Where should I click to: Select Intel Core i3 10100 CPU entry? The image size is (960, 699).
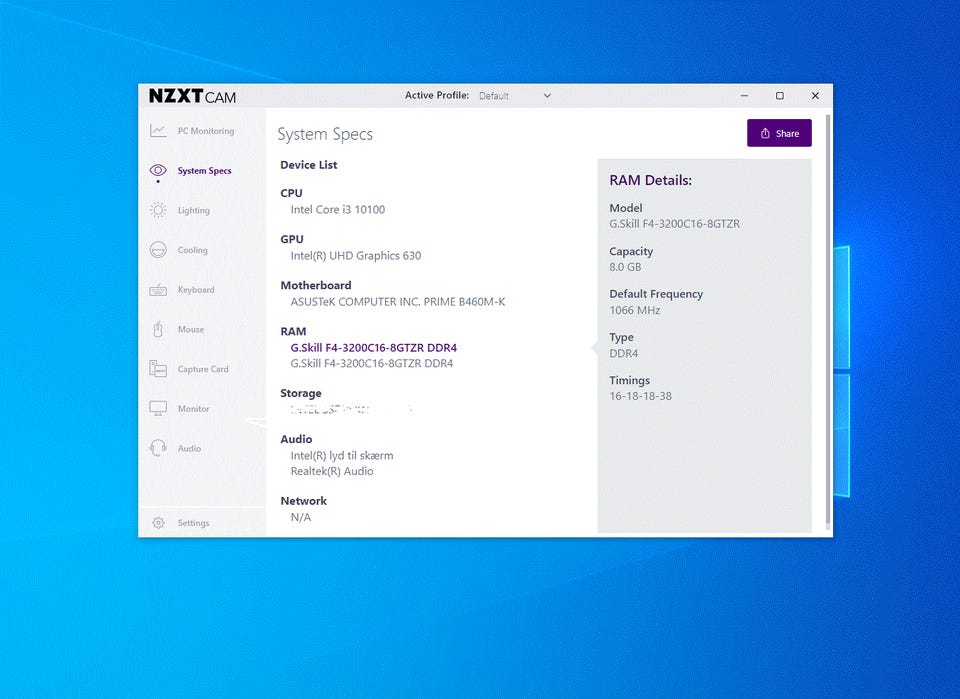pos(337,209)
